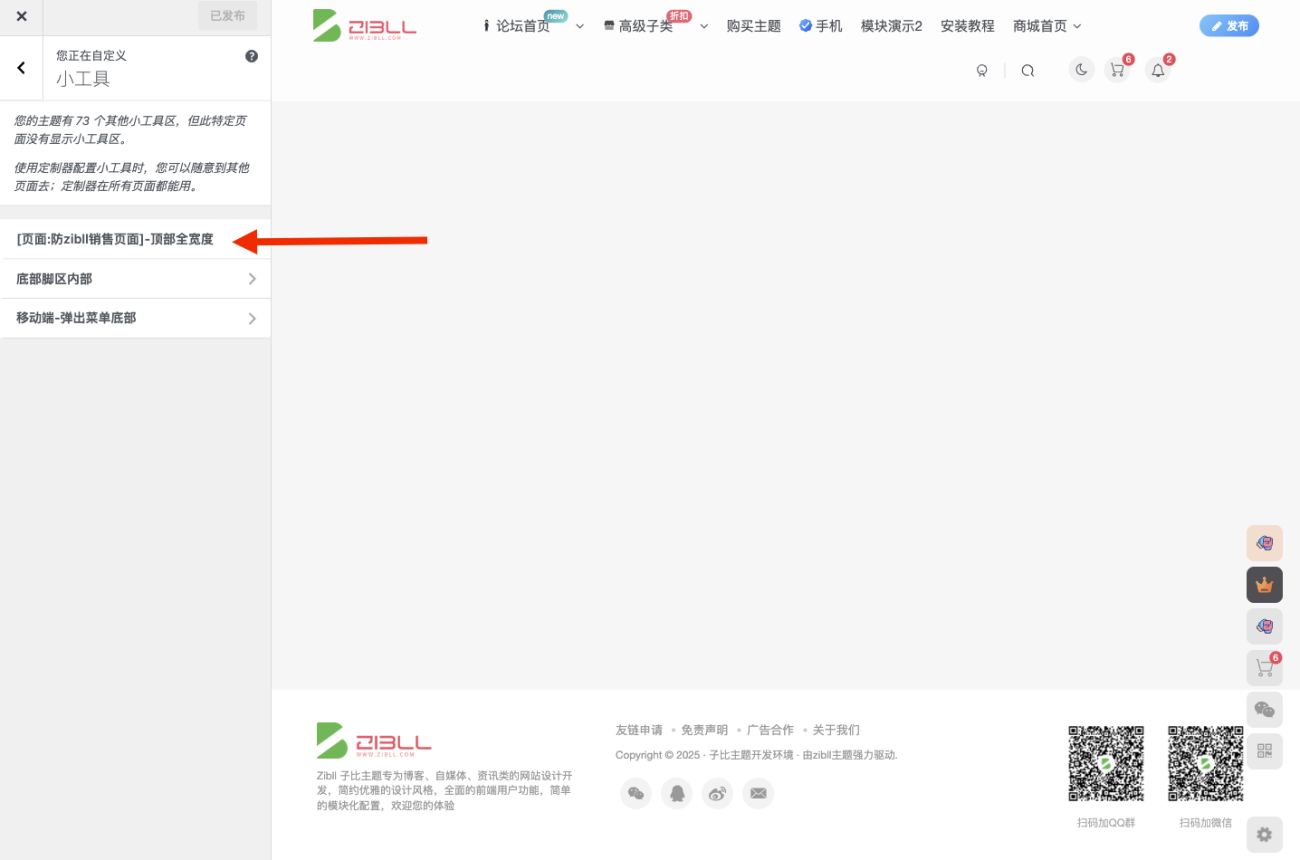Click the footer WeChat social icon
Viewport: 1300px width, 860px height.
click(x=636, y=794)
